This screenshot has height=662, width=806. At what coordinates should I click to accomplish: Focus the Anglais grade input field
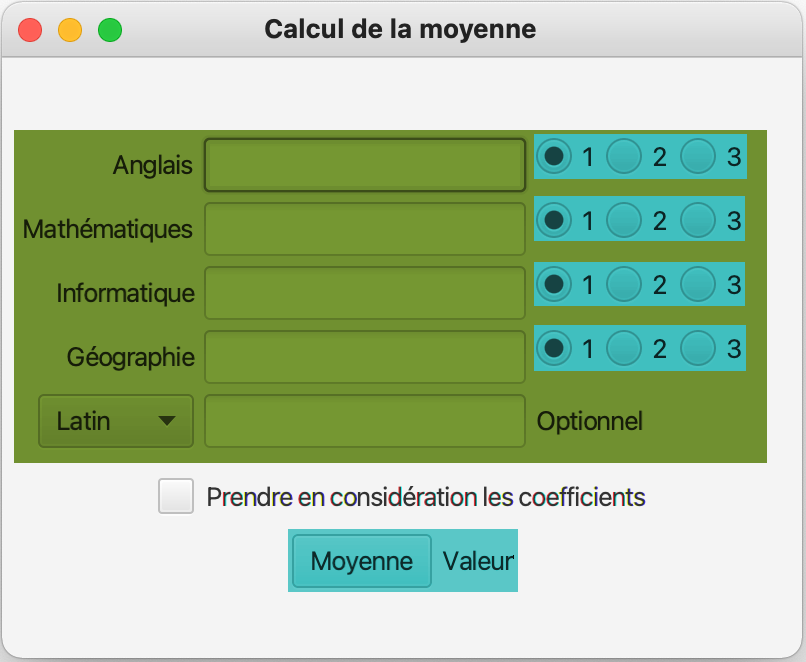point(365,165)
